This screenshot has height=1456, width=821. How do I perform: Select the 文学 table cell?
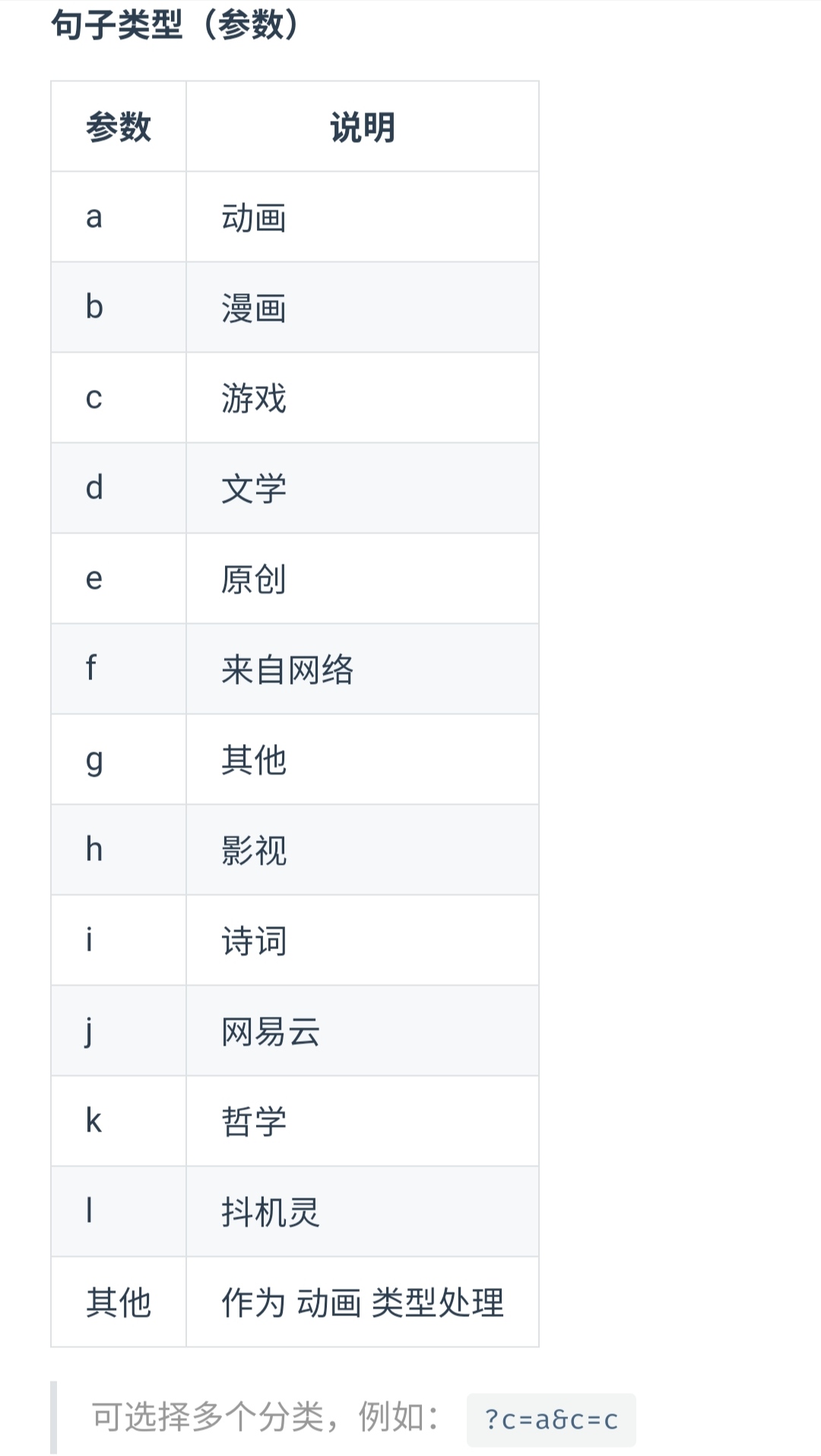point(363,488)
